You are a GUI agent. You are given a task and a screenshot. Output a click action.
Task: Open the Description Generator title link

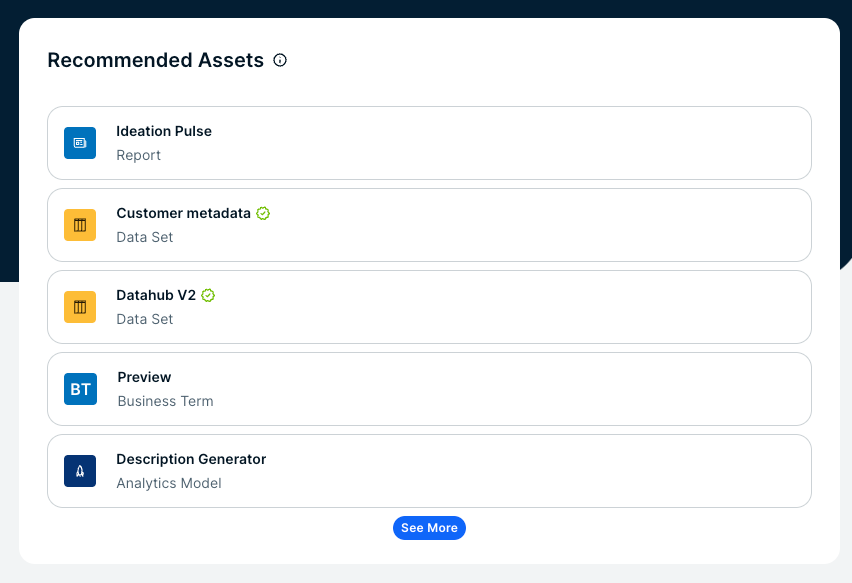(191, 459)
